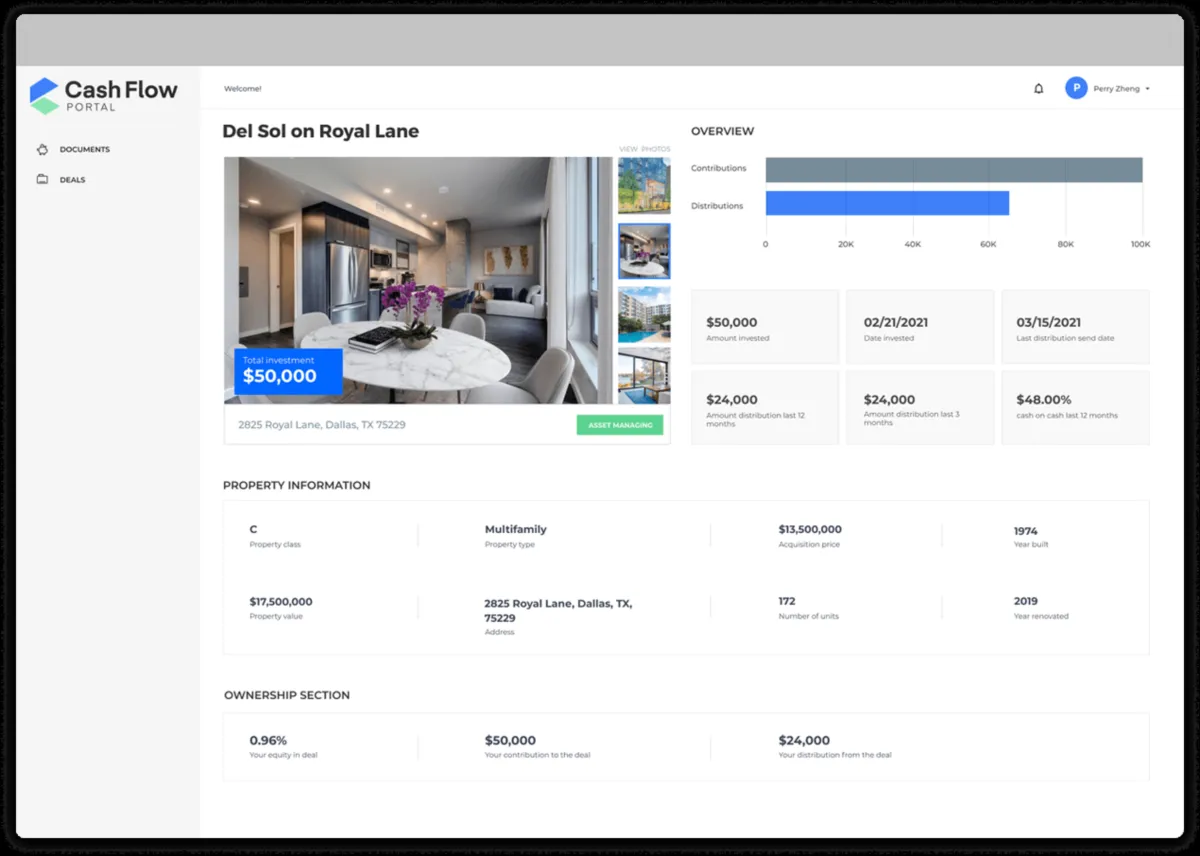Select the highlighted dining room thumbnail
The image size is (1200, 856).
[644, 251]
